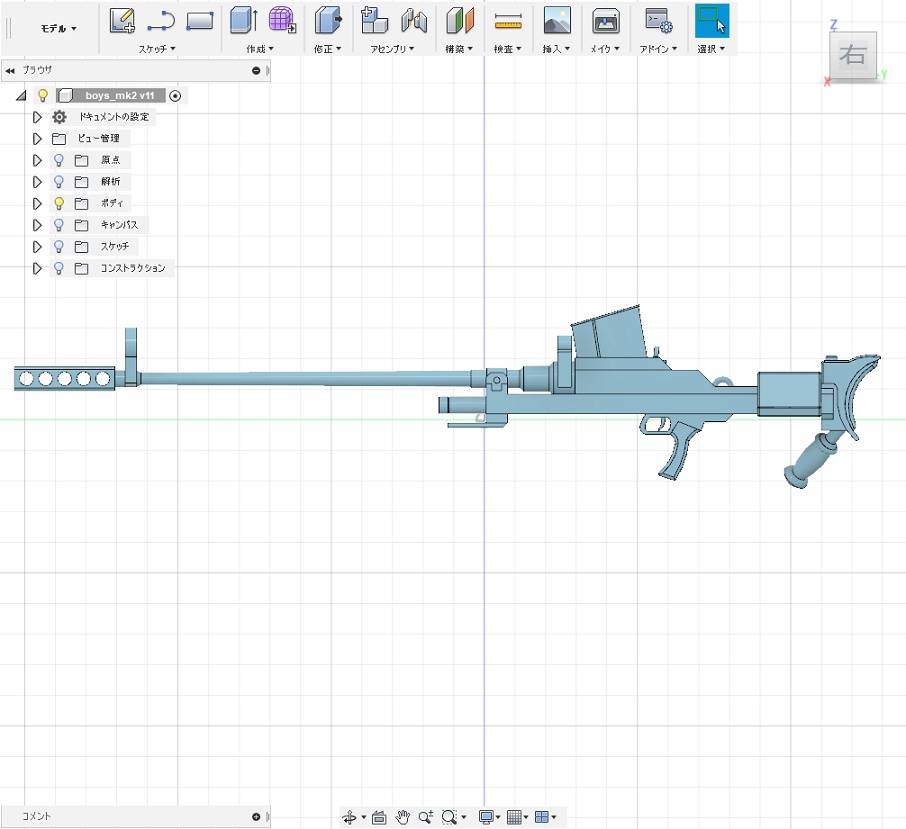Viewport: 906px width, 829px height.
Task: Open the スケッチ menu
Action: coord(157,48)
